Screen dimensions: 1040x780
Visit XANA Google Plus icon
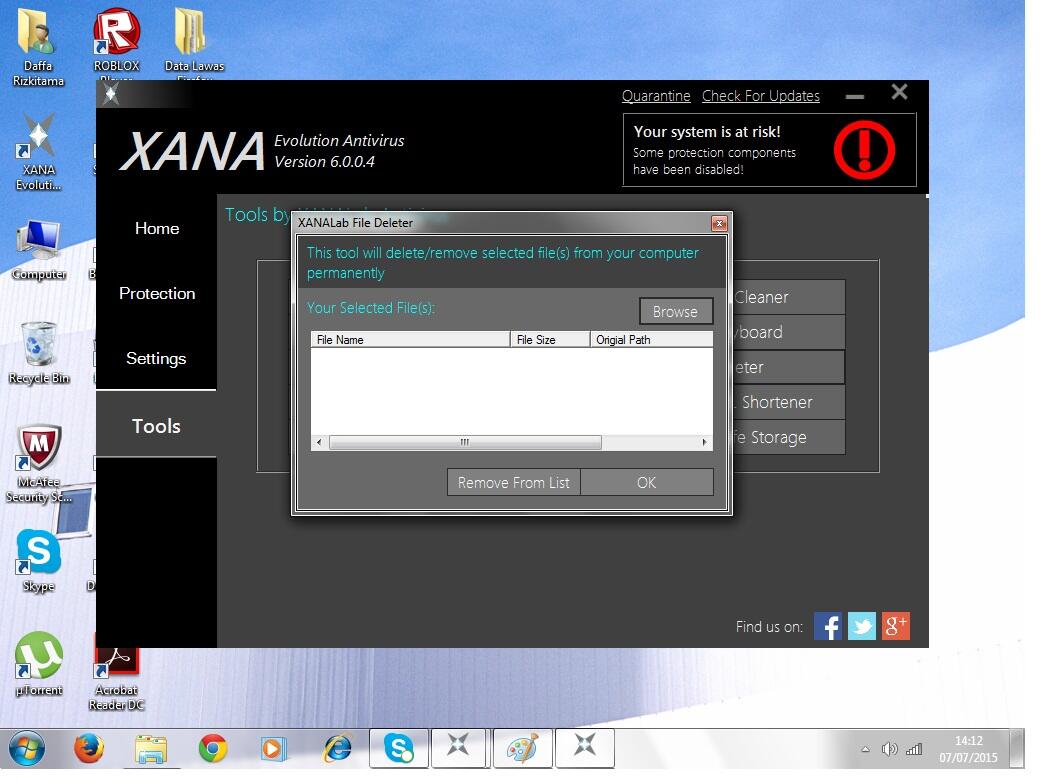895,626
